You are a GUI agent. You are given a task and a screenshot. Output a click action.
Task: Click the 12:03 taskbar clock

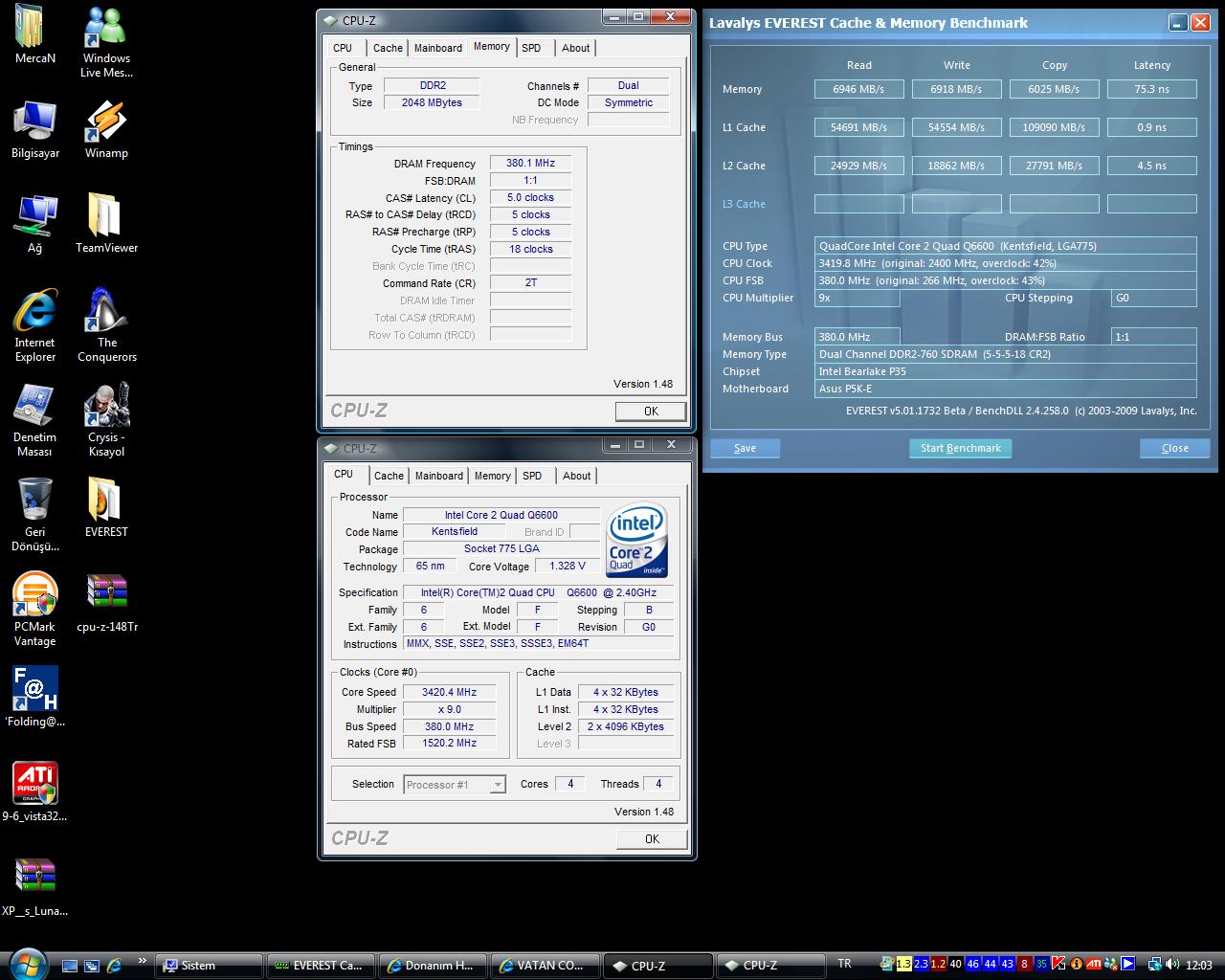(1198, 965)
